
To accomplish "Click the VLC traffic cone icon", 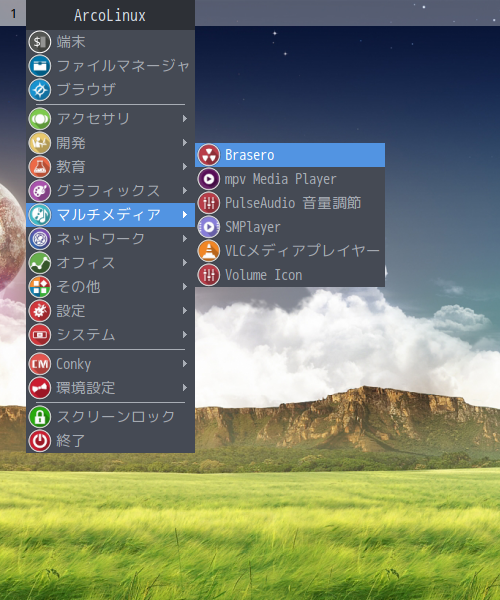I will click(x=208, y=251).
